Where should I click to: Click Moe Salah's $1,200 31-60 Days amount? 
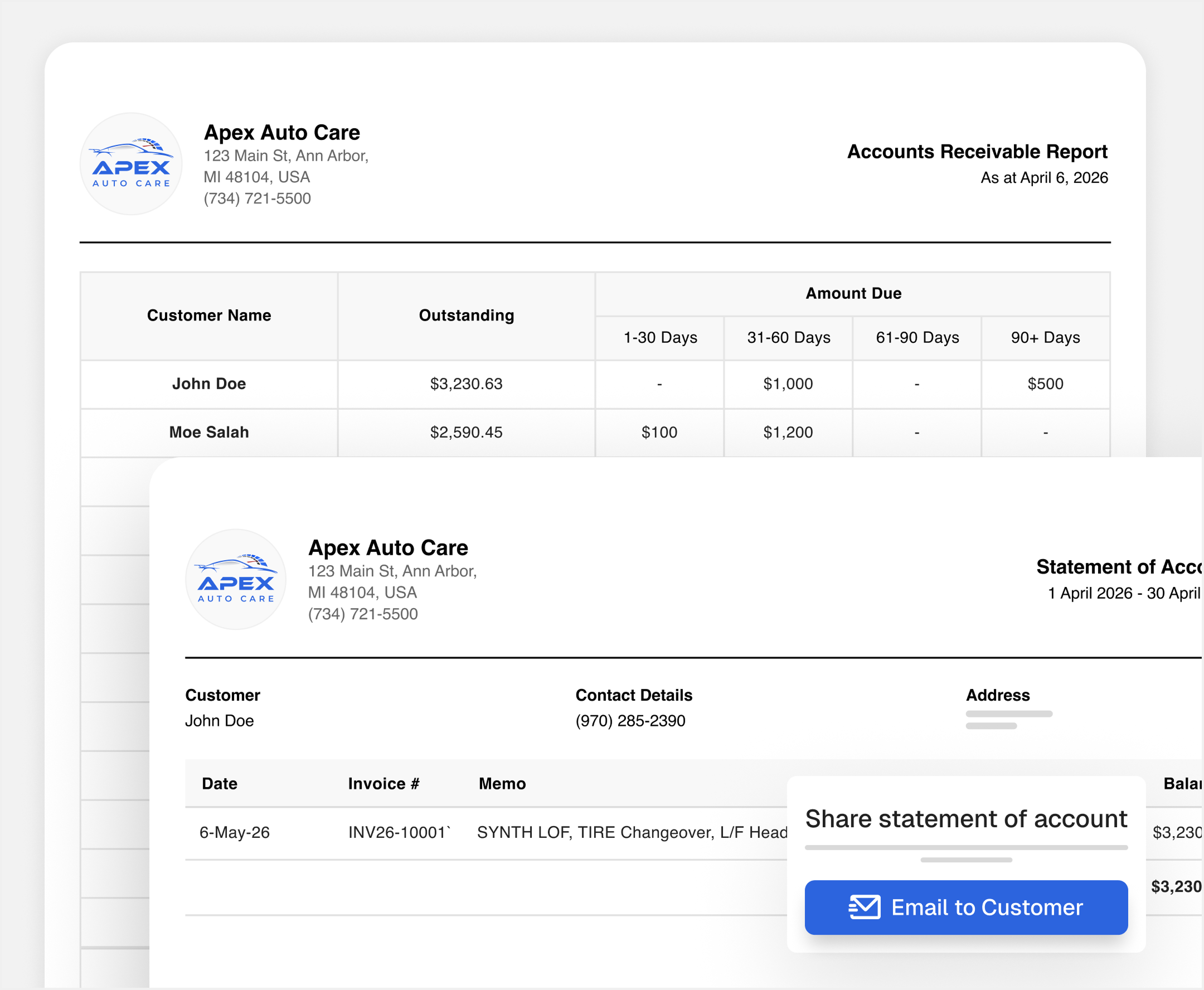tap(788, 432)
